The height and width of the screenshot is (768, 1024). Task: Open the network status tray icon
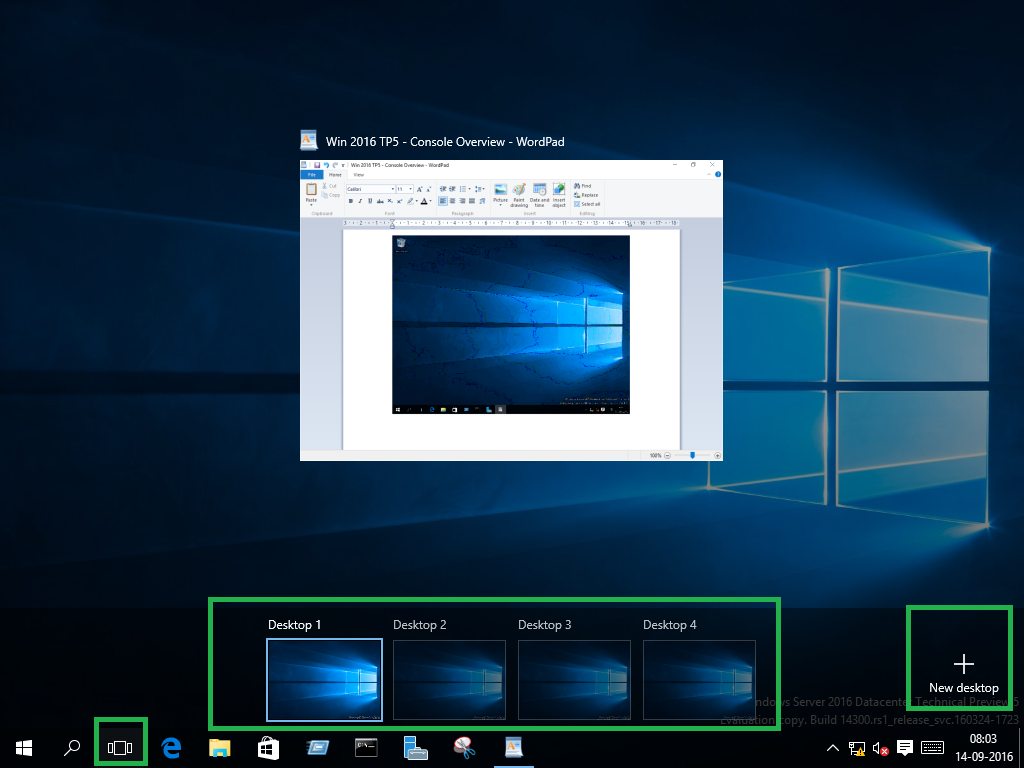pos(857,748)
